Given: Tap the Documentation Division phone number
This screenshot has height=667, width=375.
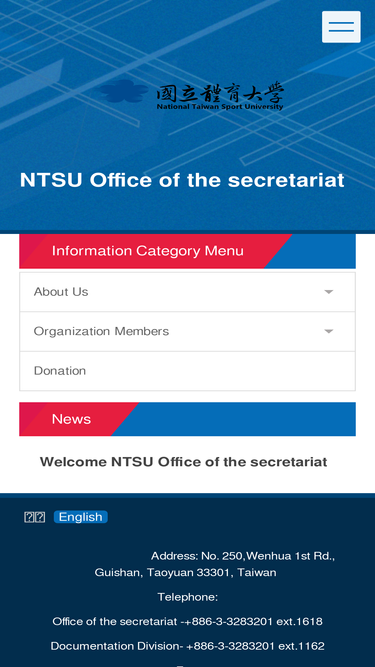Looking at the screenshot, I should coord(255,646).
